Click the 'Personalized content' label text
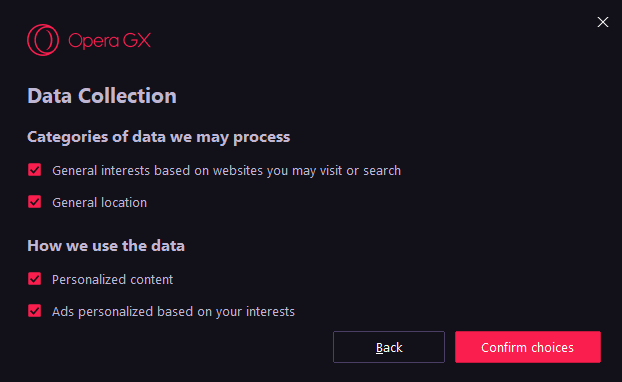Screen dimensions: 622x382 pos(113,280)
